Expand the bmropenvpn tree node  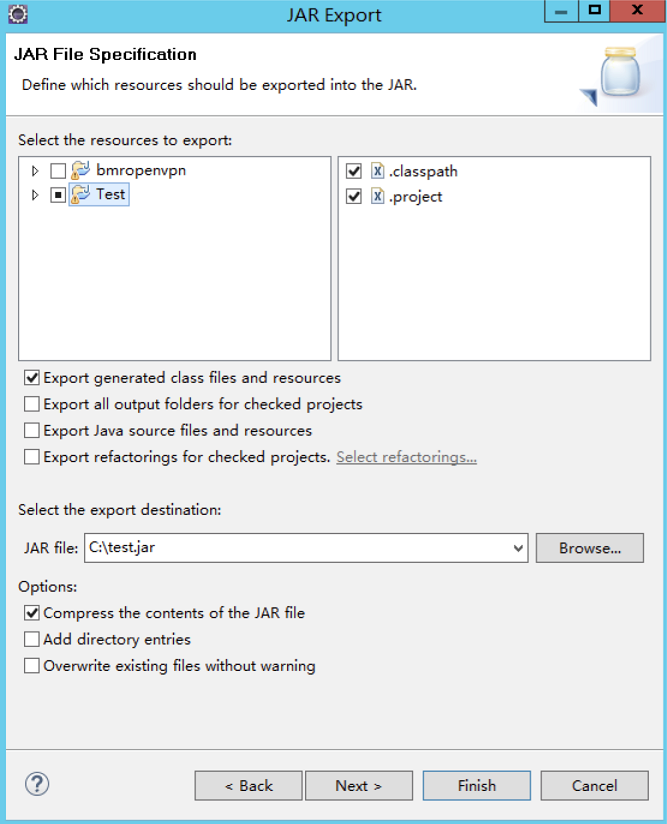click(x=35, y=171)
